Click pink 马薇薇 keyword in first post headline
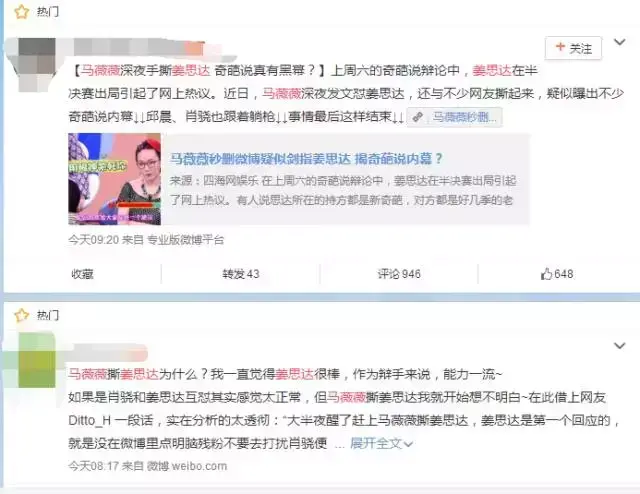Viewport: 640px width, 494px height. coord(100,71)
